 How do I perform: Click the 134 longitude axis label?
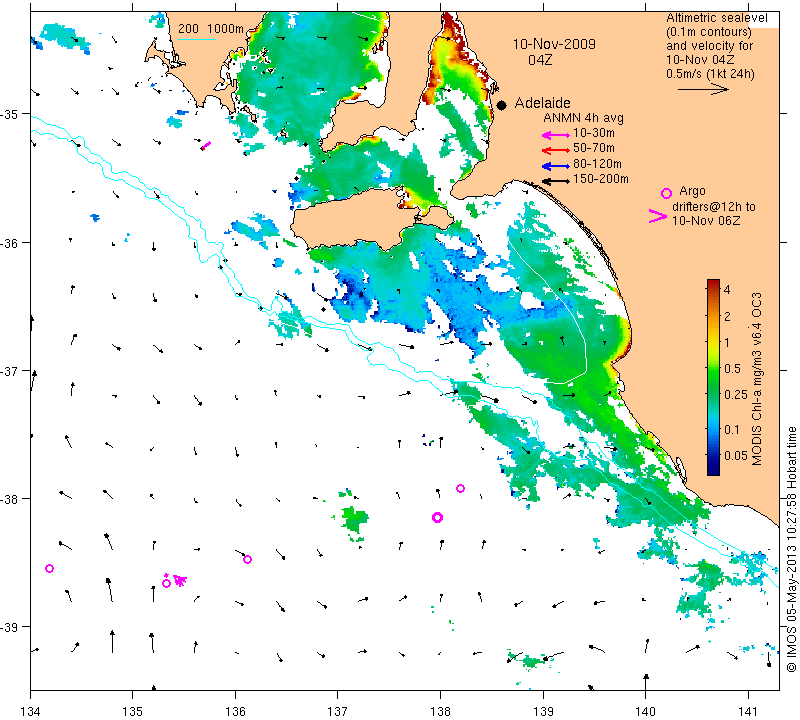click(x=31, y=711)
